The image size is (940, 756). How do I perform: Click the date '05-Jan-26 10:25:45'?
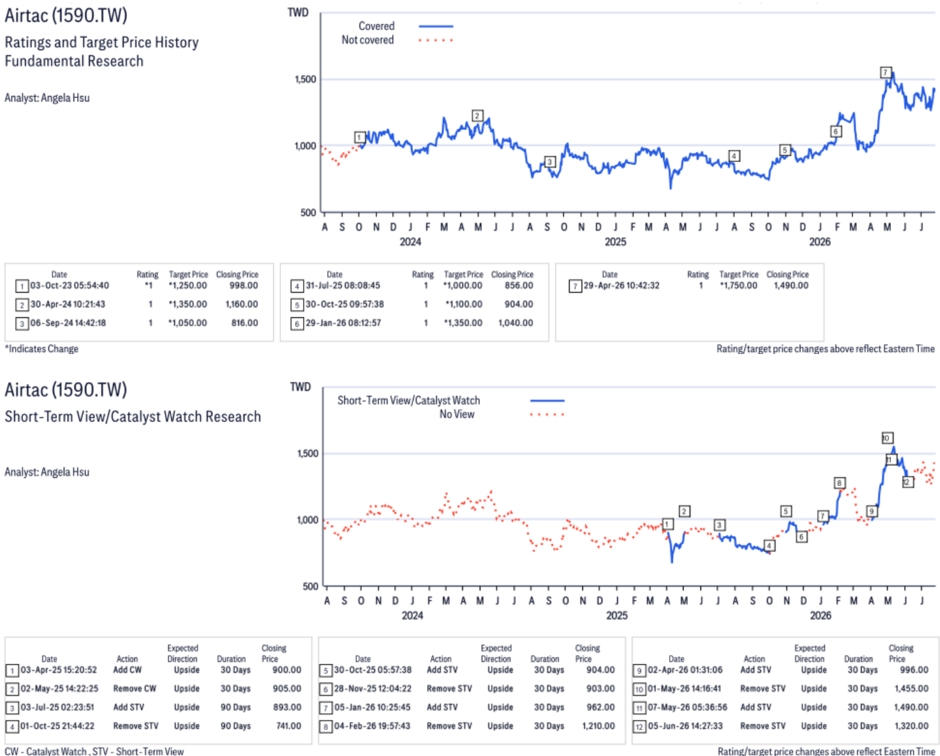[372, 707]
